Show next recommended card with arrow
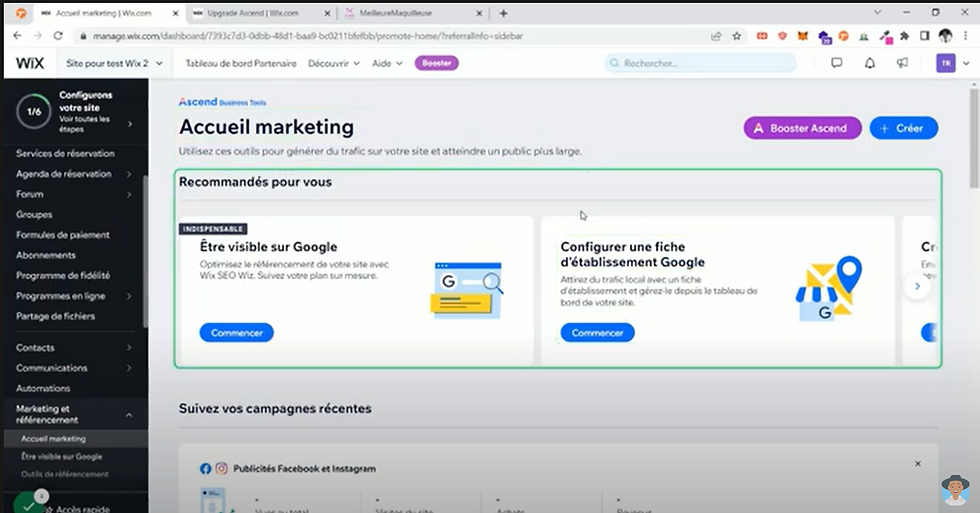Image resolution: width=980 pixels, height=513 pixels. [x=917, y=286]
